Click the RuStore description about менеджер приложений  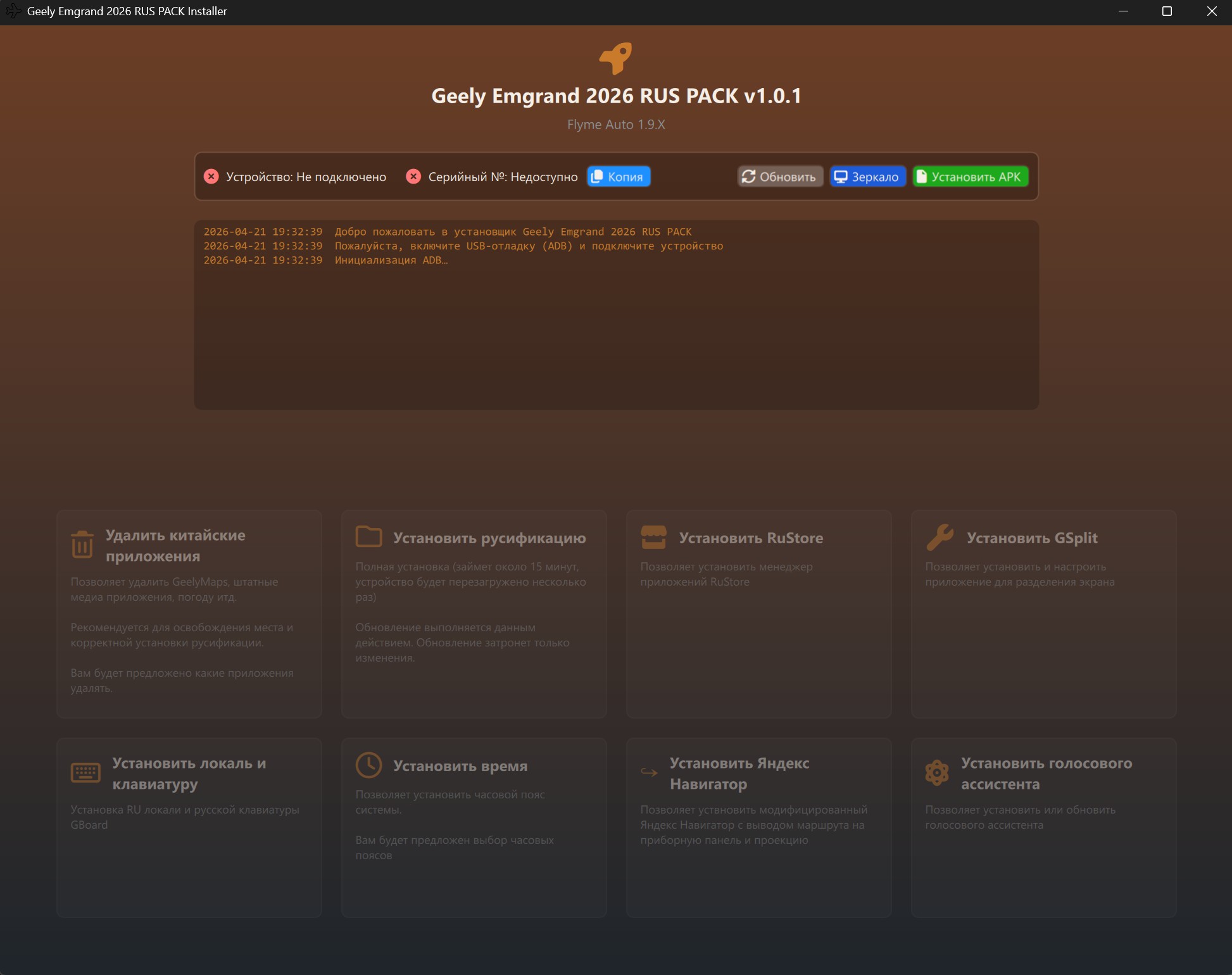[726, 574]
